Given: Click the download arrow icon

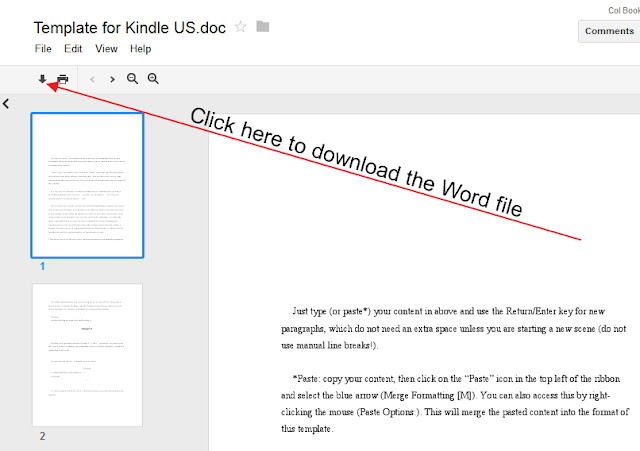Looking at the screenshot, I should click(42, 79).
